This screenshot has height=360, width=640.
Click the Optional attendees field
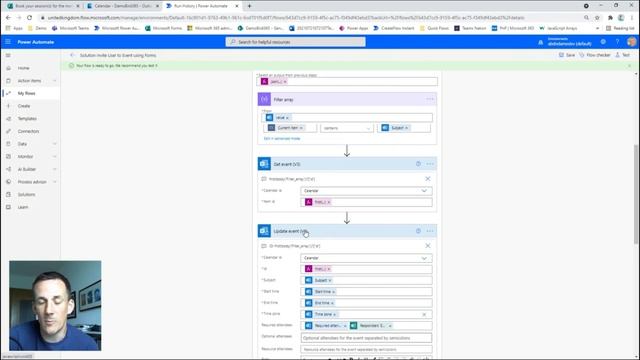pyautogui.click(x=366, y=338)
